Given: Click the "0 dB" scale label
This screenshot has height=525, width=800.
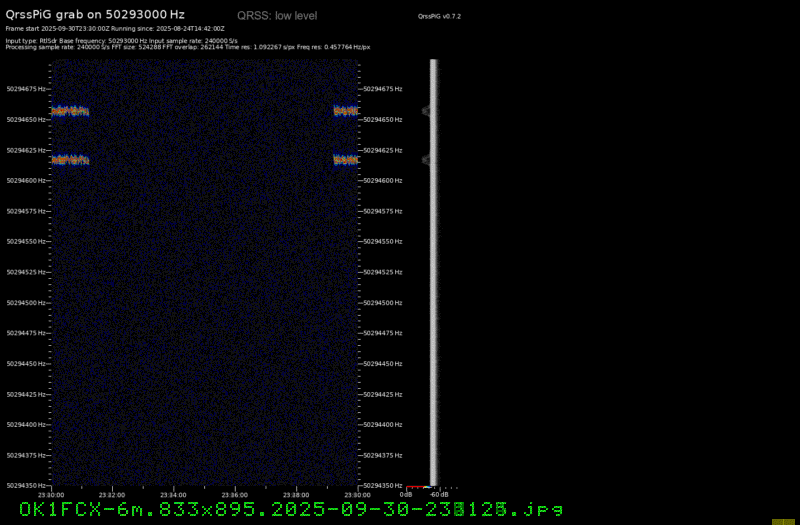Looking at the screenshot, I should point(406,495).
